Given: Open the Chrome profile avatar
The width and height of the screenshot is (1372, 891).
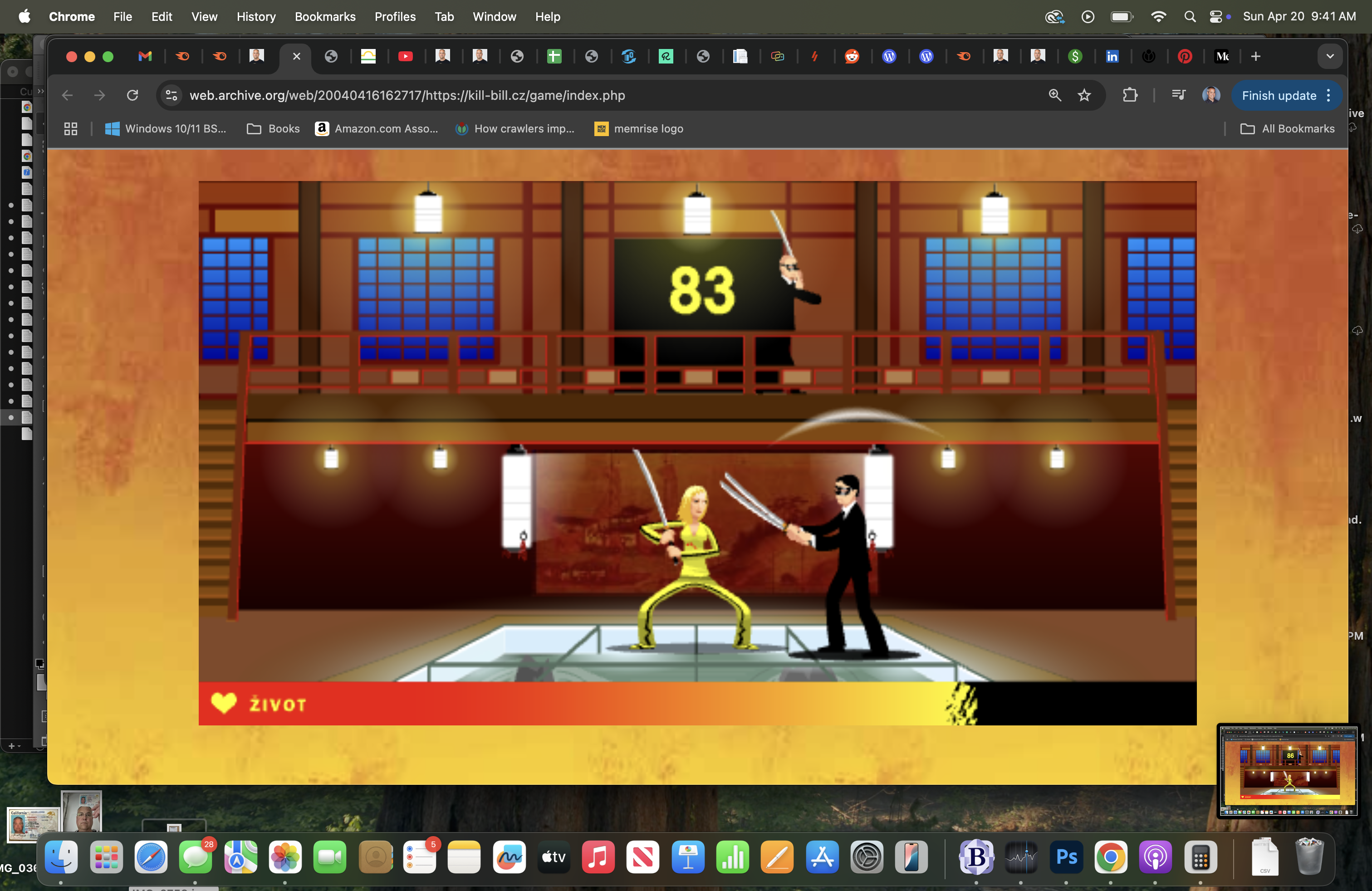Looking at the screenshot, I should (x=1210, y=95).
